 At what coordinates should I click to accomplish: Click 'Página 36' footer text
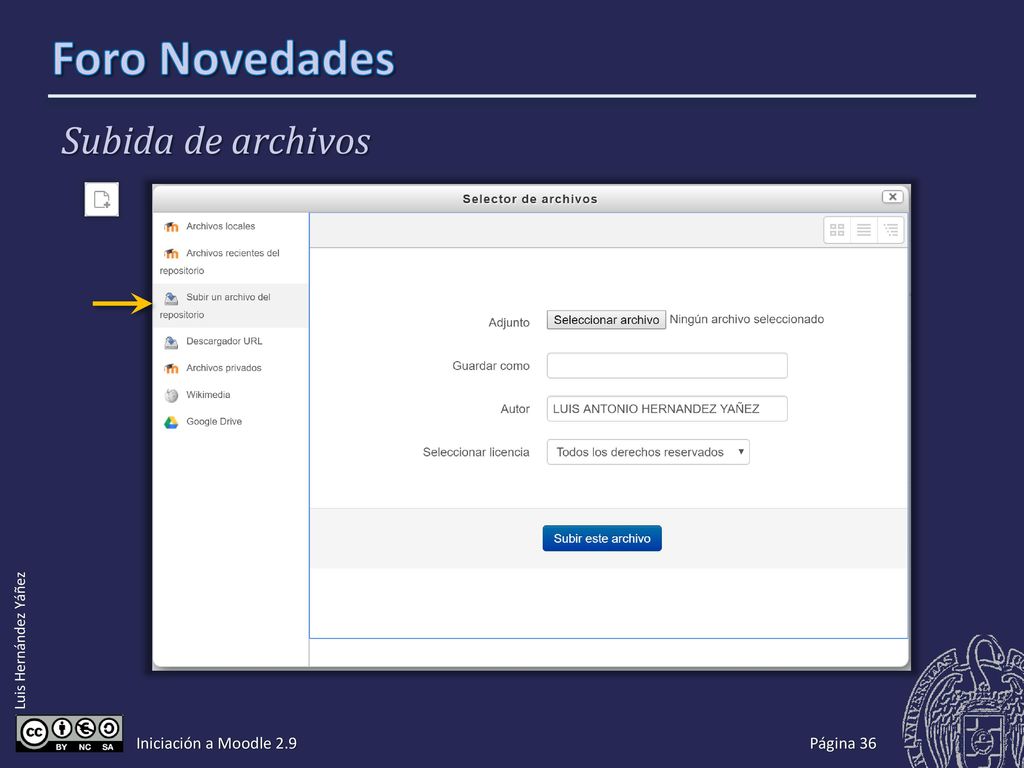(842, 743)
